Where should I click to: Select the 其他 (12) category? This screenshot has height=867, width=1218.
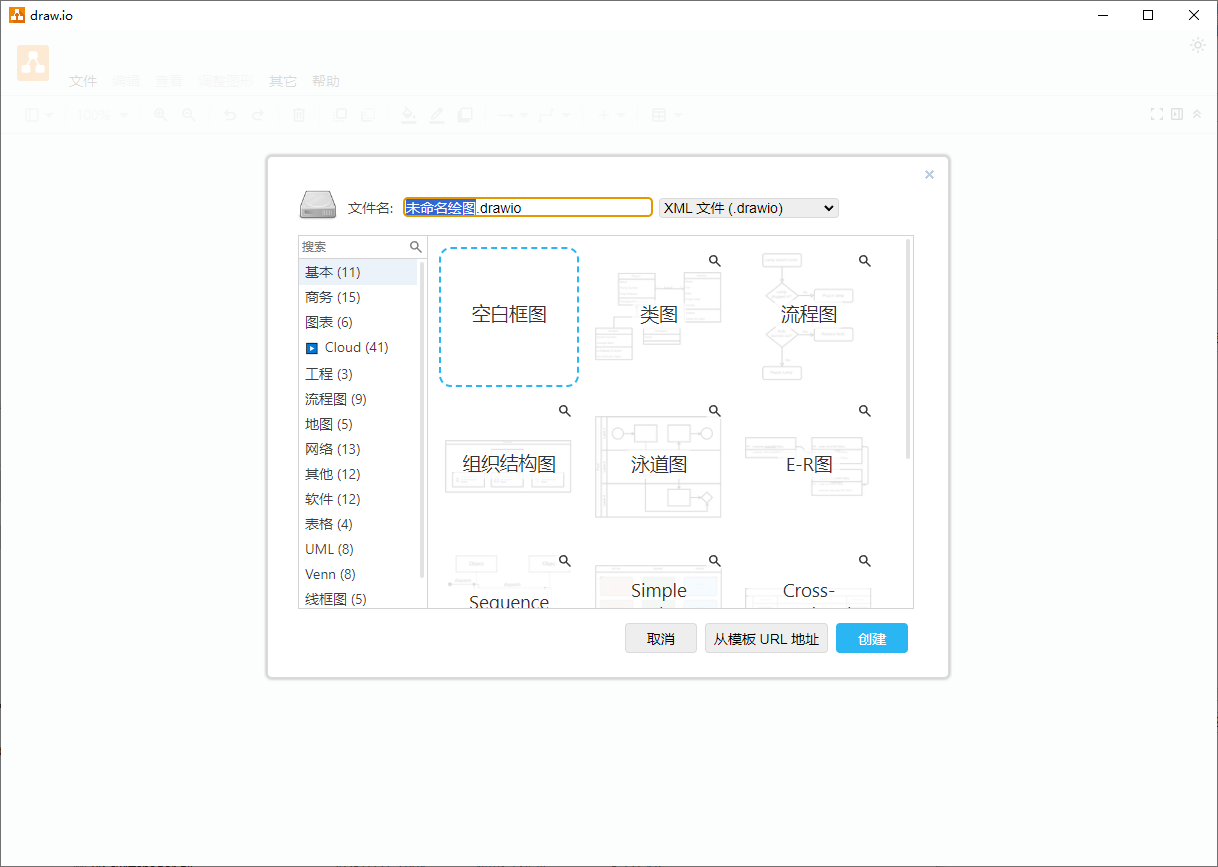pyautogui.click(x=358, y=474)
